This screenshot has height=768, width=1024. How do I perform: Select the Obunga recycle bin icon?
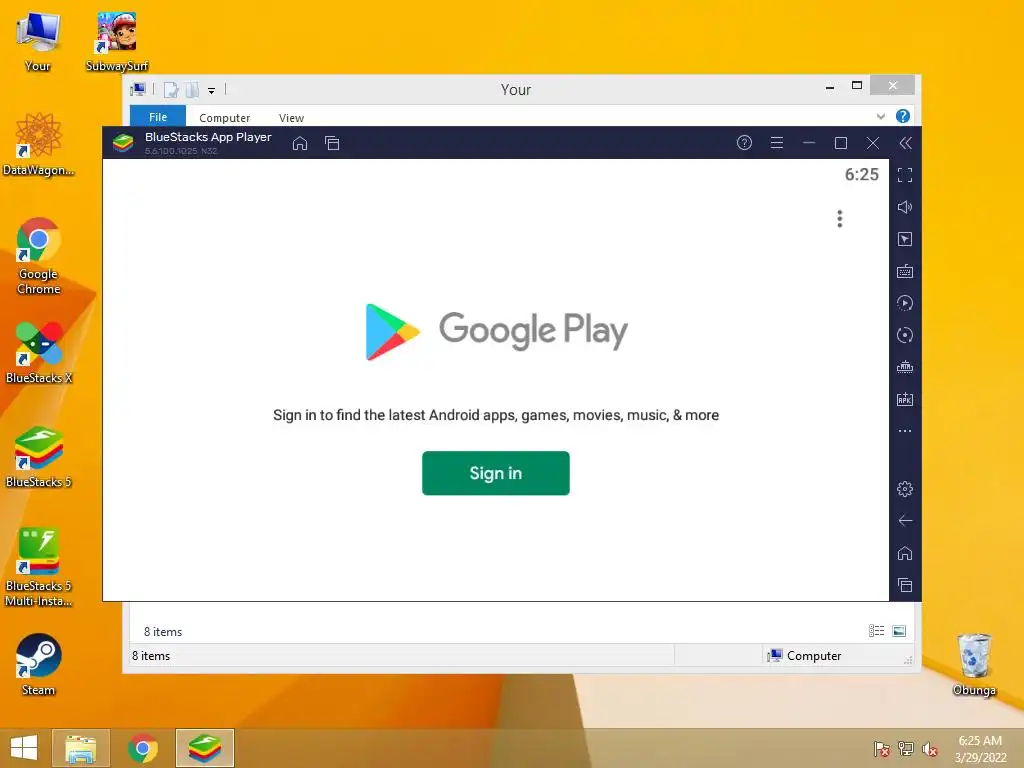pos(974,665)
